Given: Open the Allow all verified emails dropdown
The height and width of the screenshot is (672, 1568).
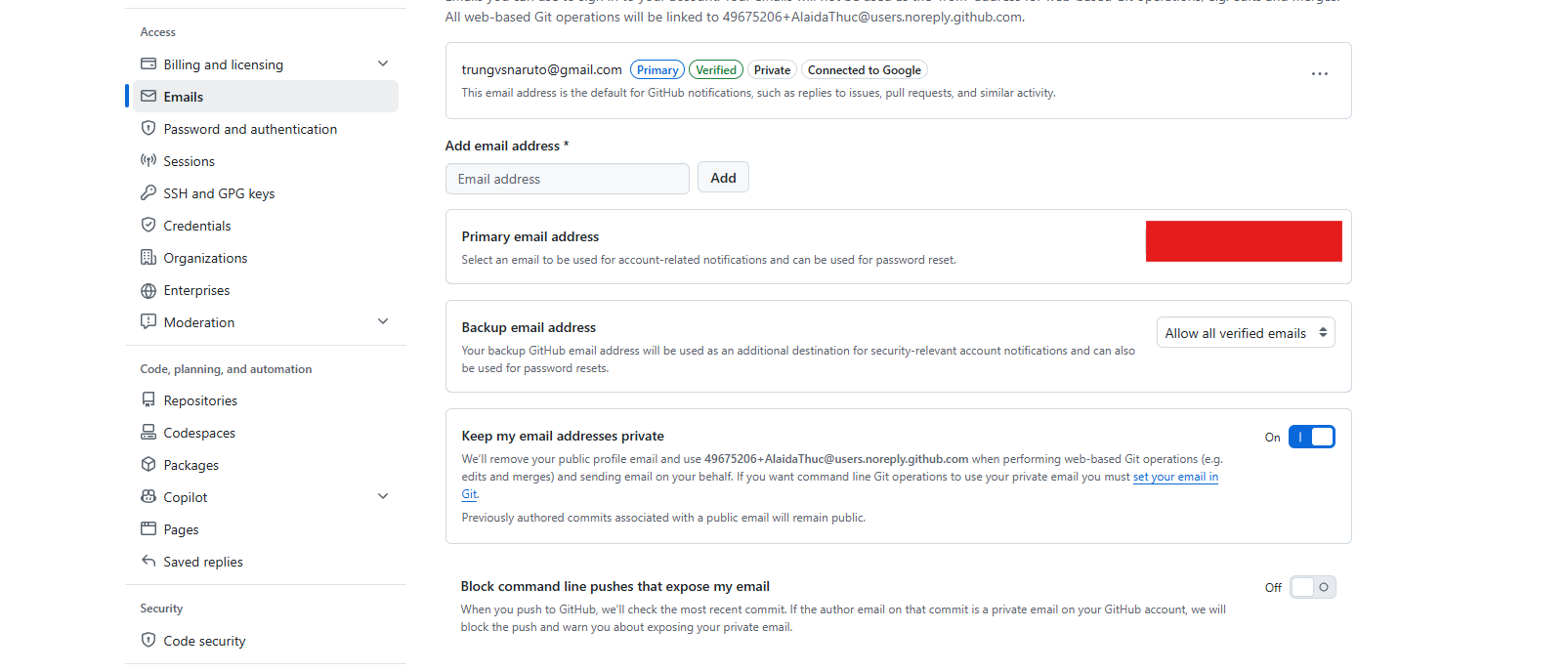Looking at the screenshot, I should pyautogui.click(x=1246, y=333).
